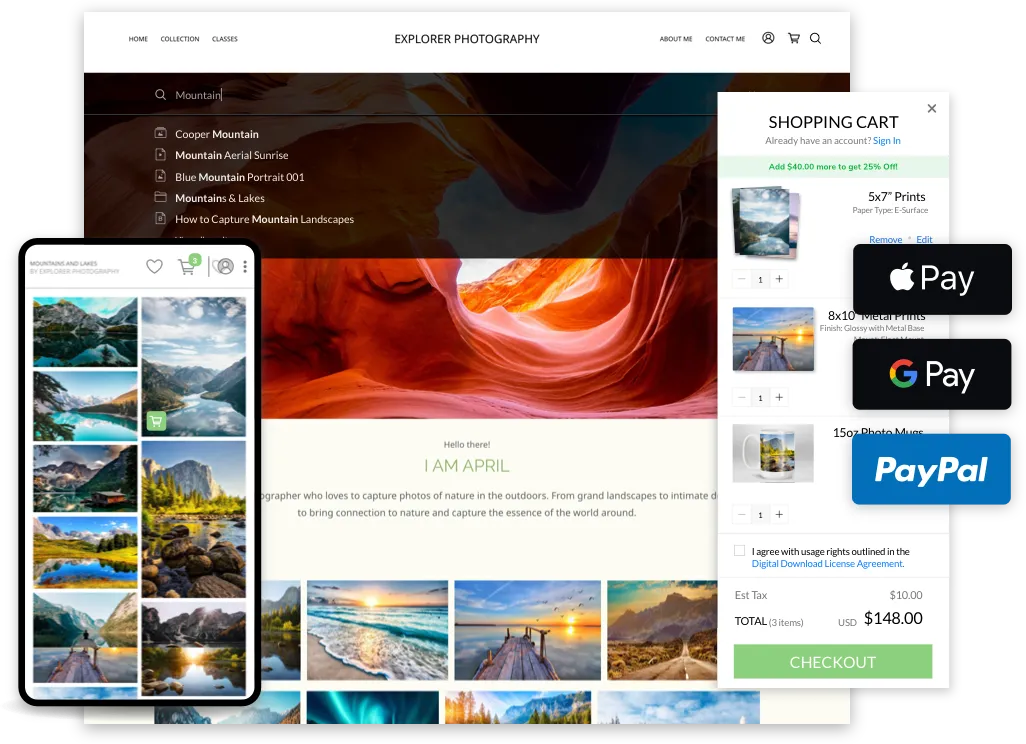
Task: Tap the heart favorites icon on tablet
Action: 154,266
